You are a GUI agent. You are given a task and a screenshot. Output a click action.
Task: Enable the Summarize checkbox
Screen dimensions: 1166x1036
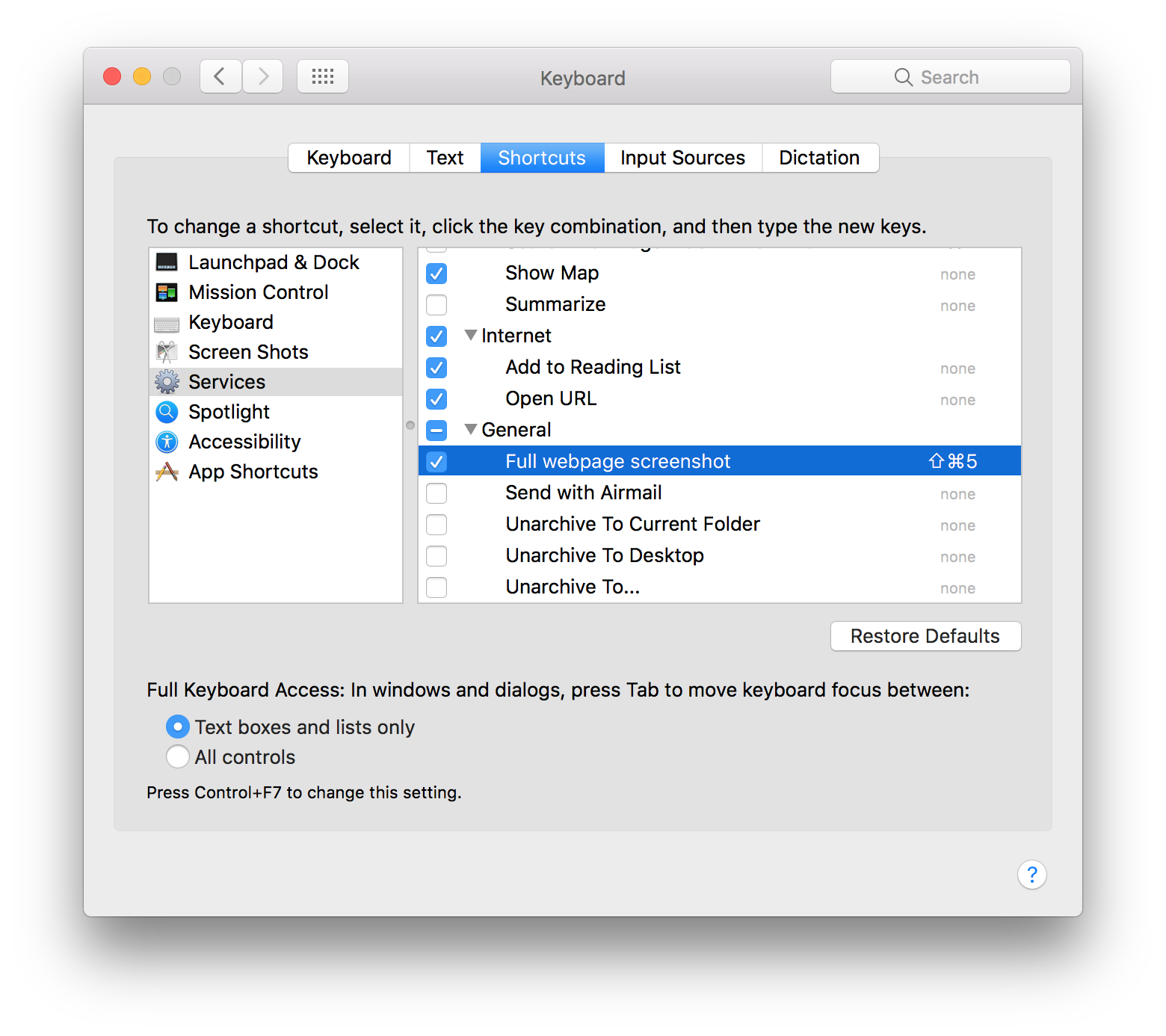(x=437, y=305)
